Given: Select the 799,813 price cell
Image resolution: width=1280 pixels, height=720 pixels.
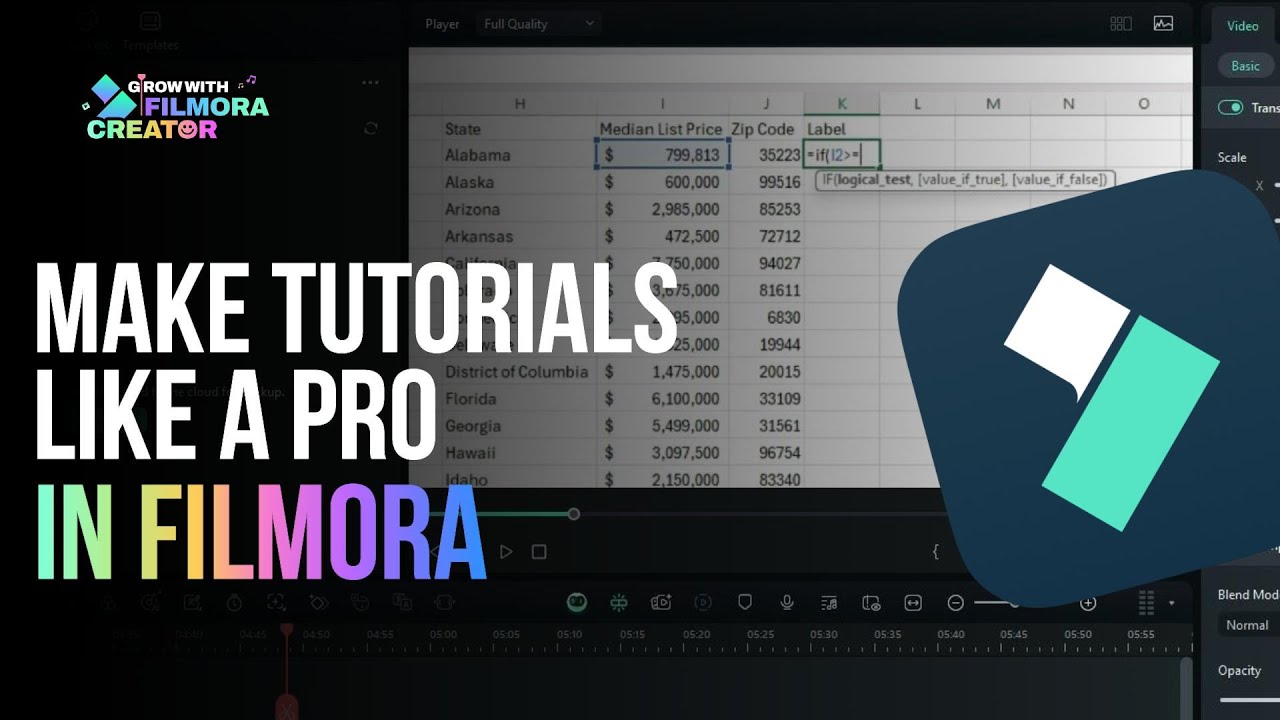Looking at the screenshot, I should pos(664,155).
